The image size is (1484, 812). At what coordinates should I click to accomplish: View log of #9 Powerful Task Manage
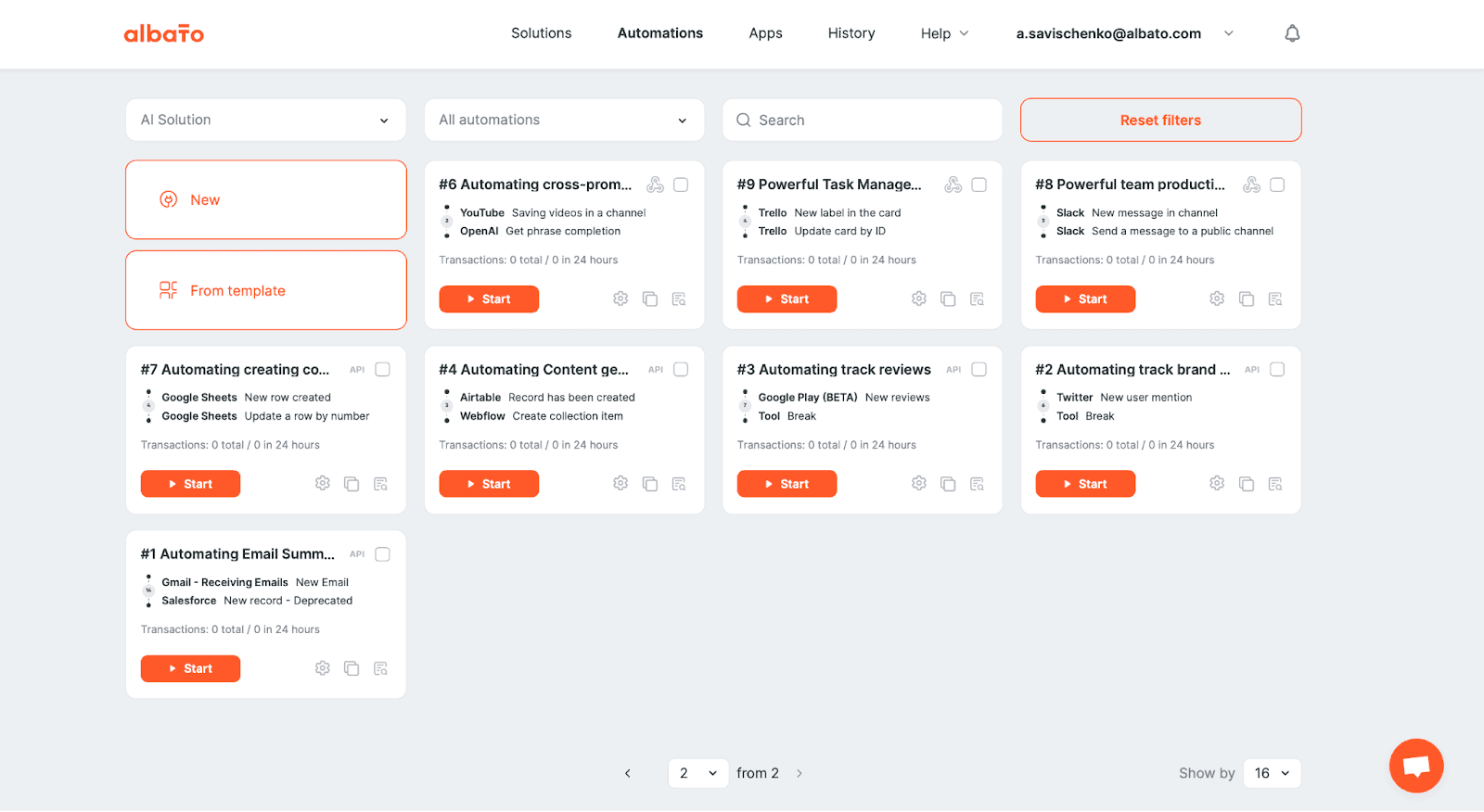click(x=977, y=298)
